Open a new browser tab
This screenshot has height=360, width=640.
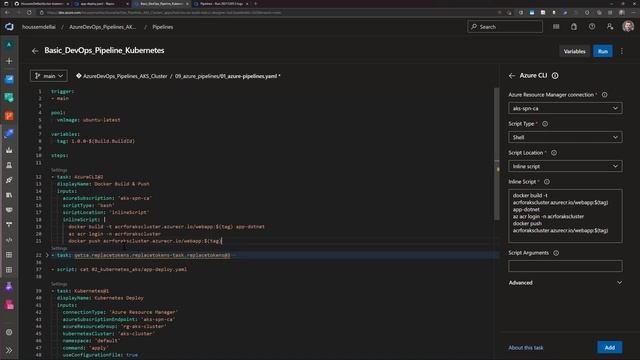coord(256,4)
